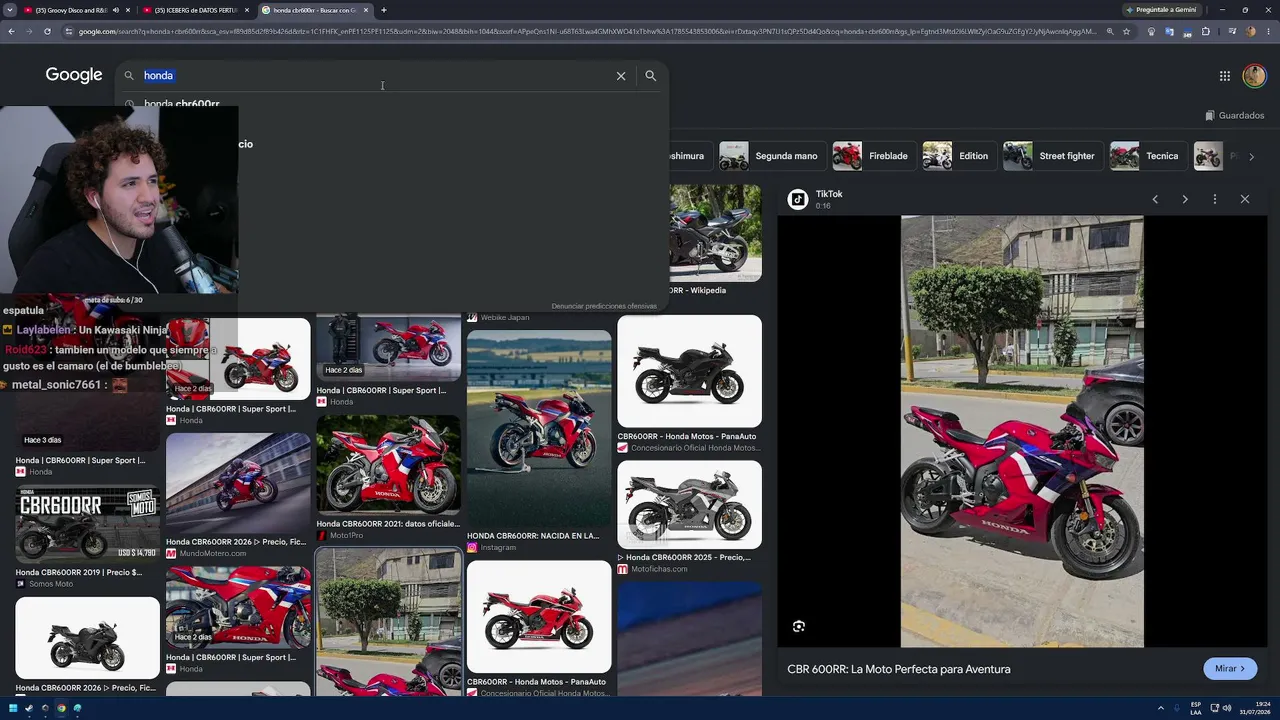The width and height of the screenshot is (1280, 720).
Task: Click the browser address bar URL
Action: [x=587, y=32]
